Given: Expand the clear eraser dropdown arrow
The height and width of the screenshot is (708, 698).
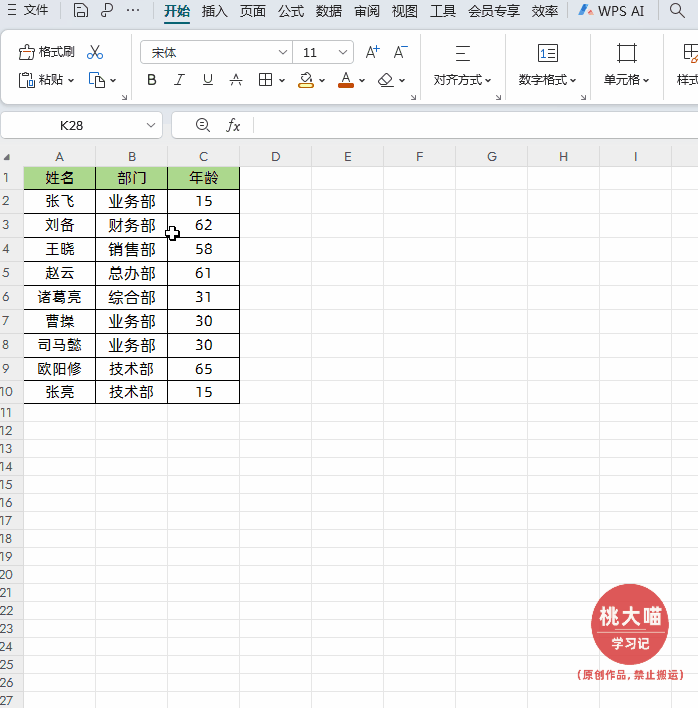Looking at the screenshot, I should [402, 80].
